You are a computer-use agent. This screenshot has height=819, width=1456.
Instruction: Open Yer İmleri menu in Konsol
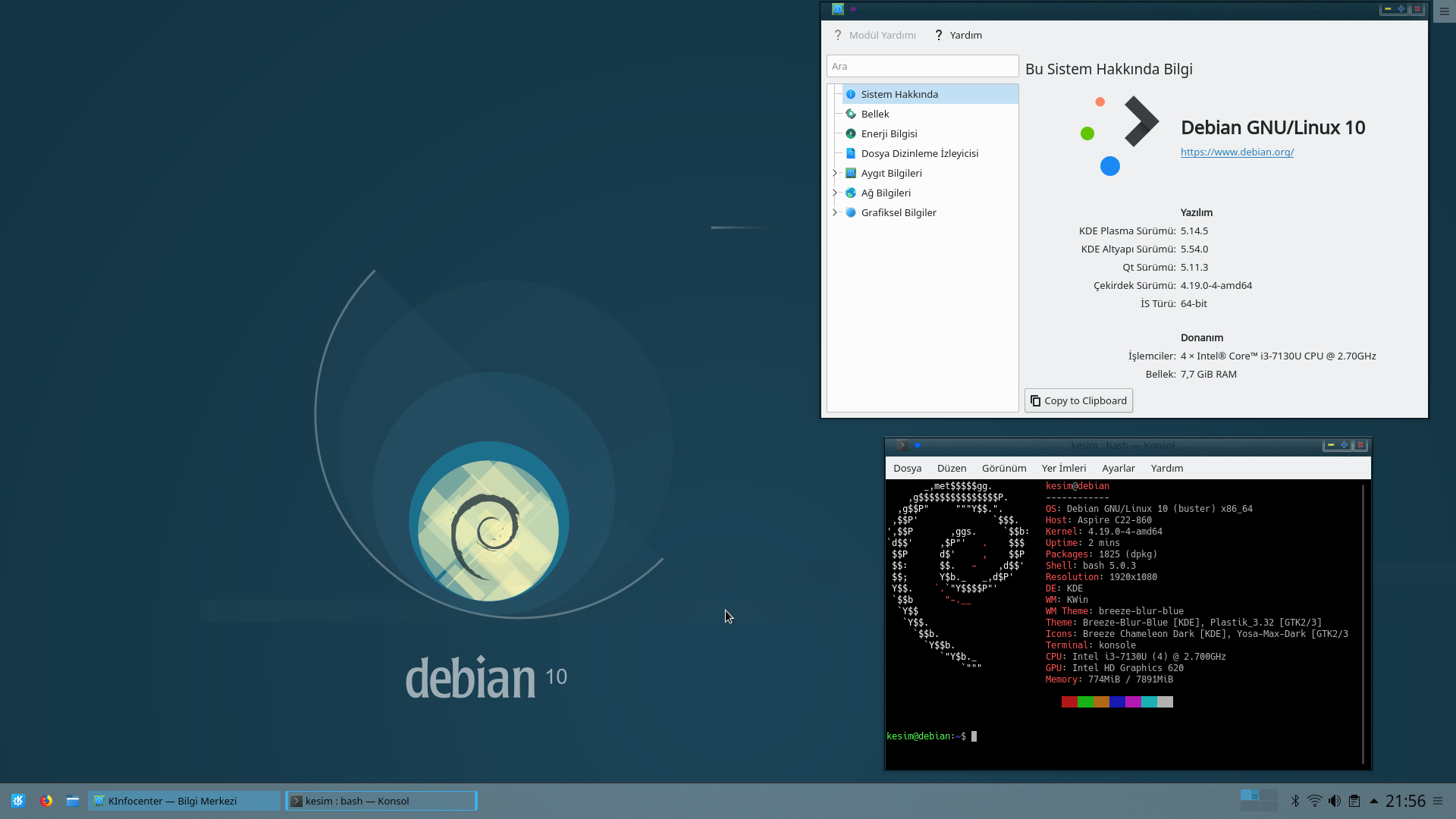(1064, 468)
